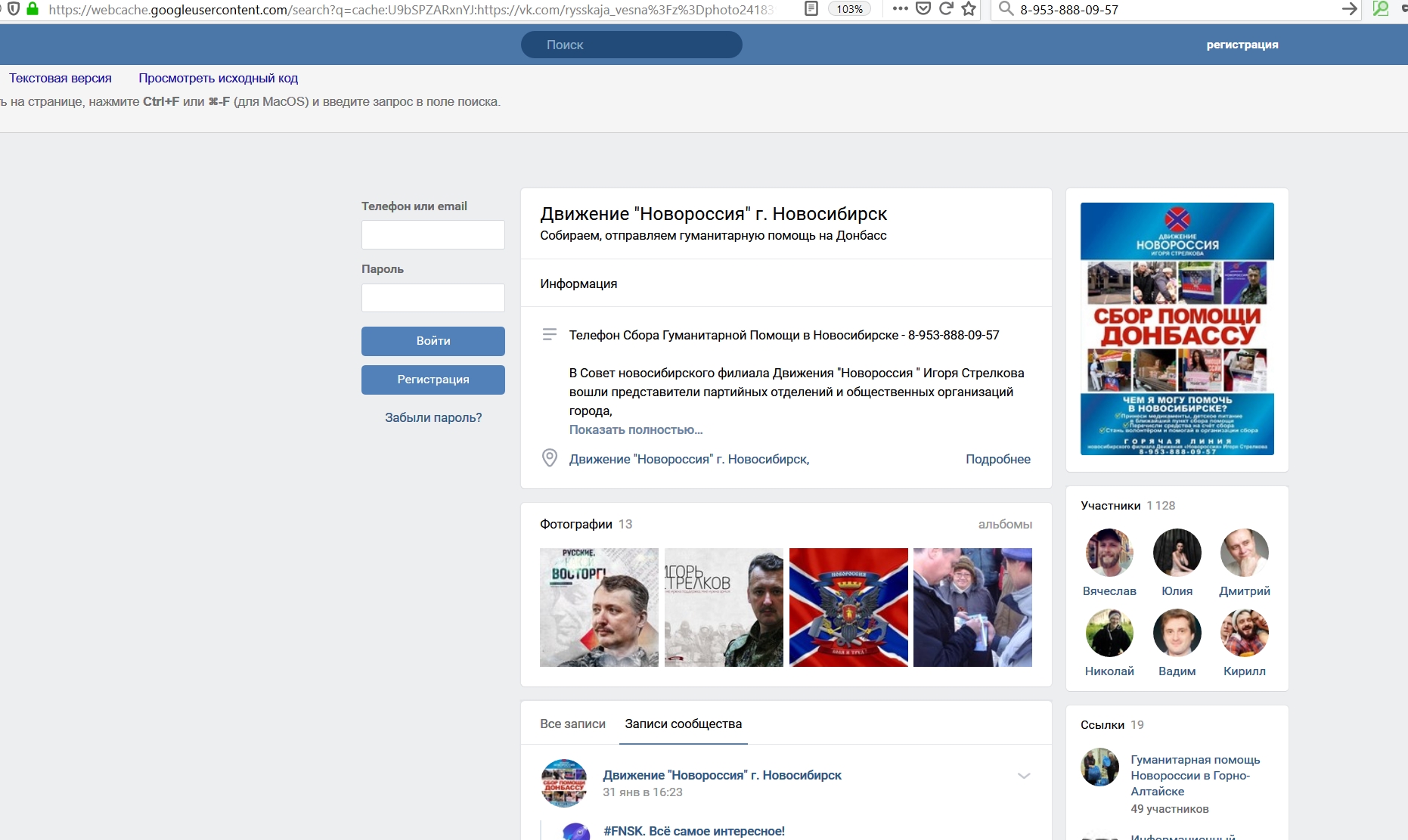This screenshot has width=1408, height=840.
Task: Open member Вадим's avatar
Action: [x=1177, y=633]
